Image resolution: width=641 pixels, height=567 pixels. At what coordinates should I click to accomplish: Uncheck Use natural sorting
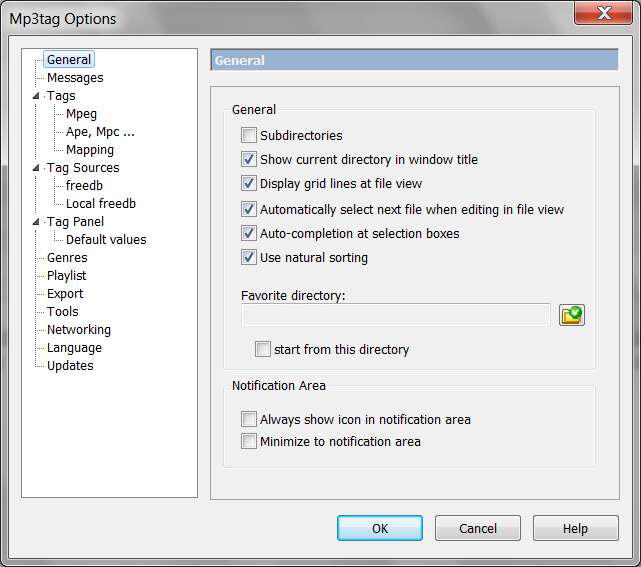[x=249, y=257]
